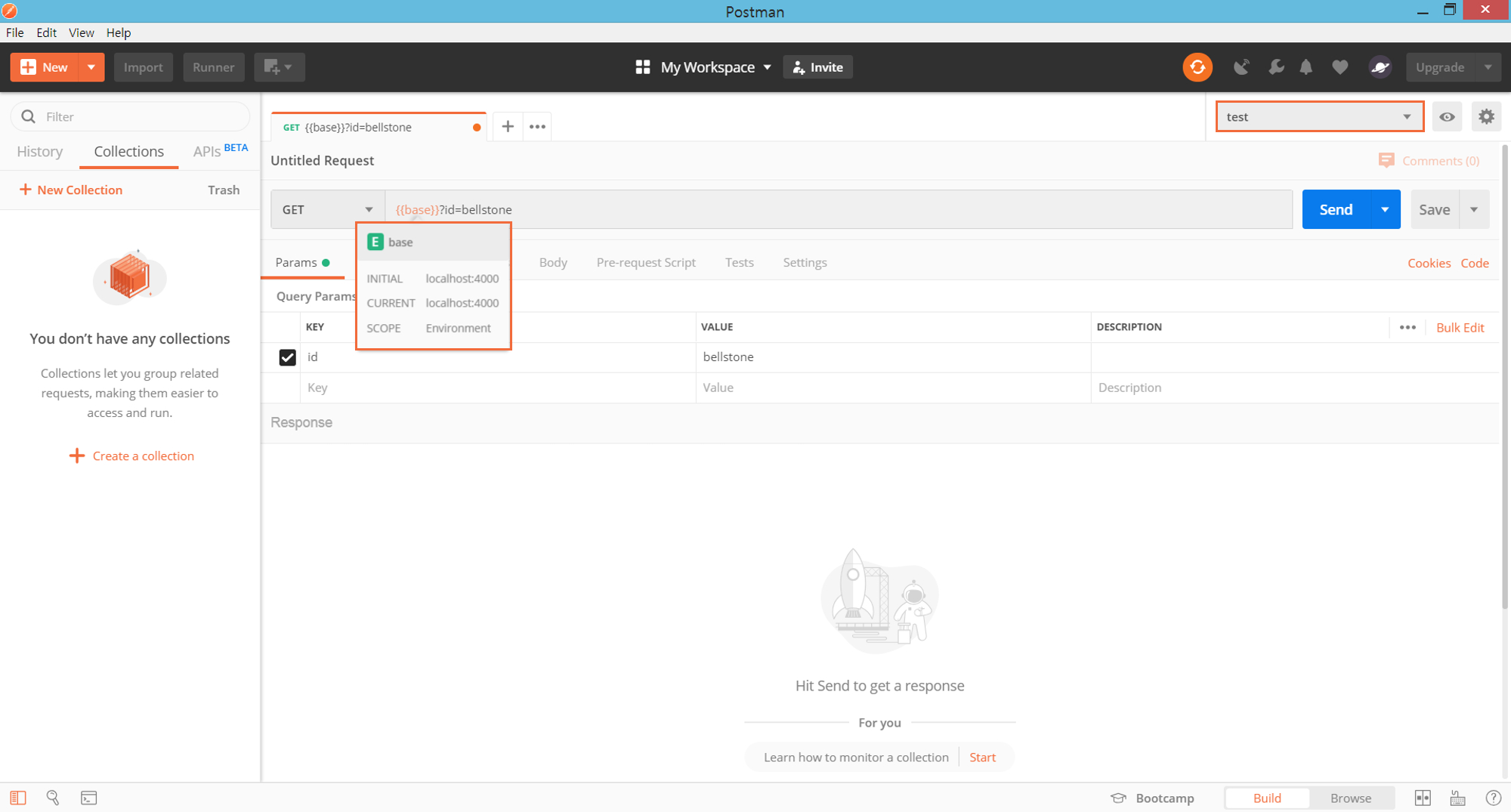Click the empty Key field in params table
This screenshot has width=1511, height=812.
[x=497, y=387]
